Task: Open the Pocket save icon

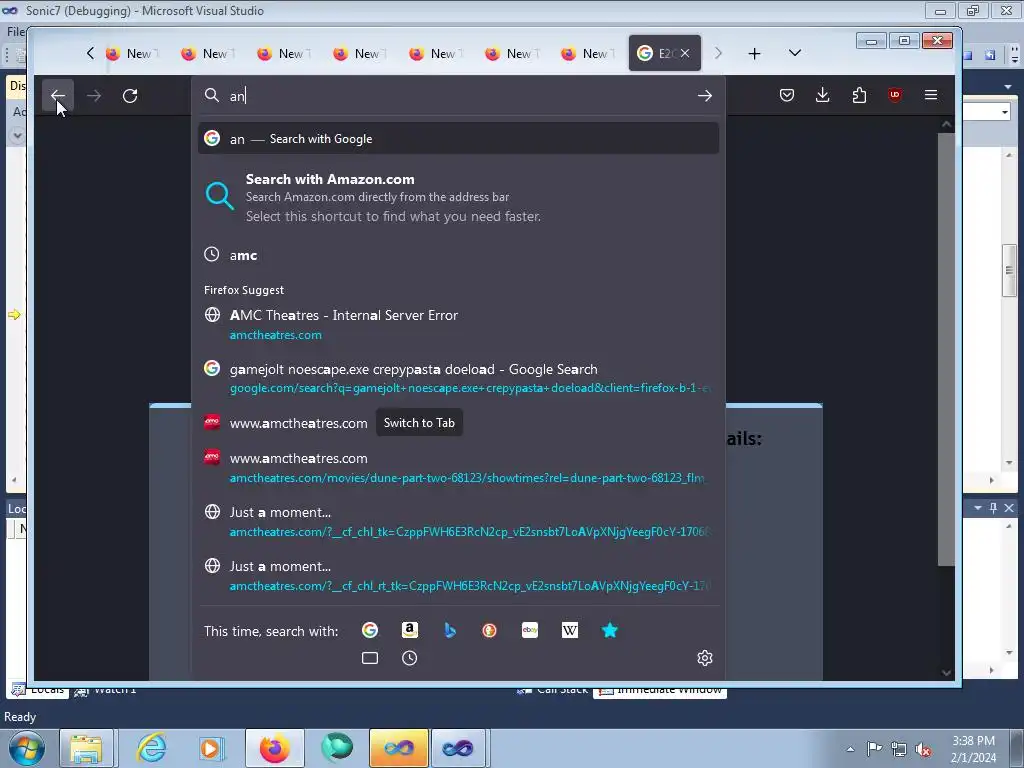Action: click(x=787, y=95)
